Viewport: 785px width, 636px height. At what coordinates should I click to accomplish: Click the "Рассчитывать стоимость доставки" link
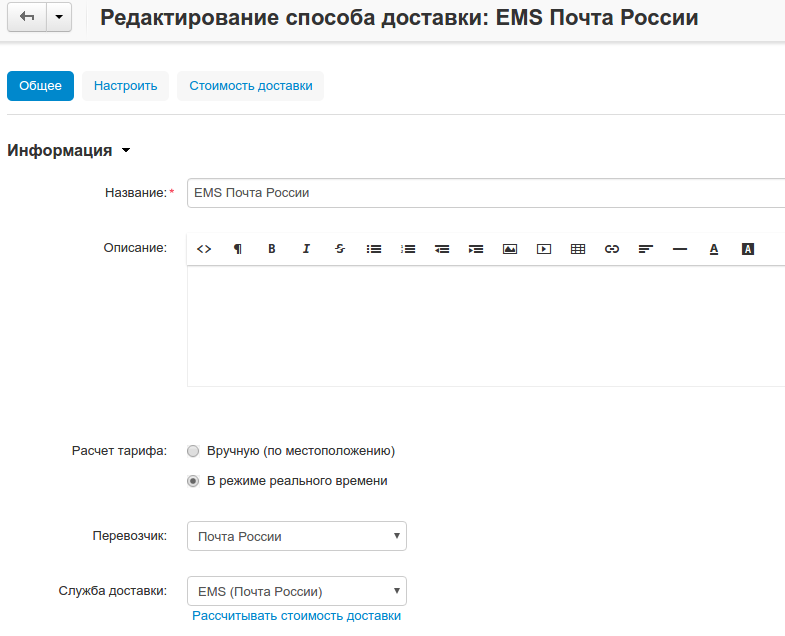tap(296, 616)
